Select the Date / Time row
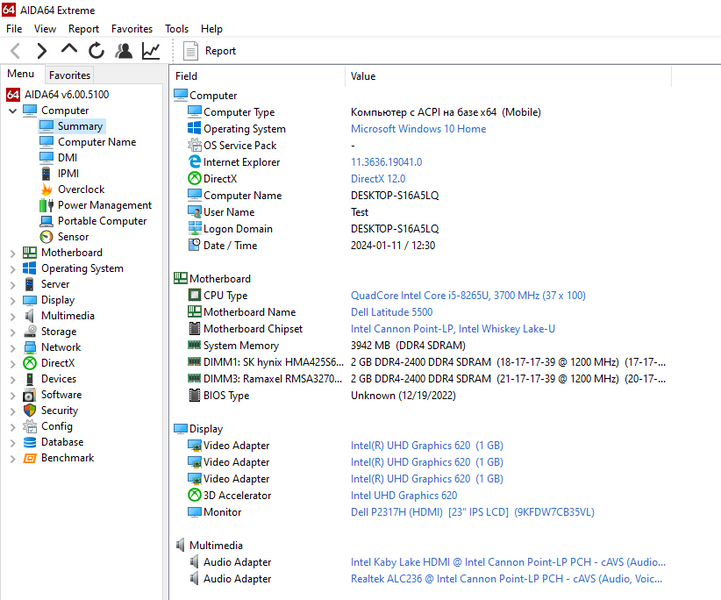This screenshot has height=600, width=721. 421,246
